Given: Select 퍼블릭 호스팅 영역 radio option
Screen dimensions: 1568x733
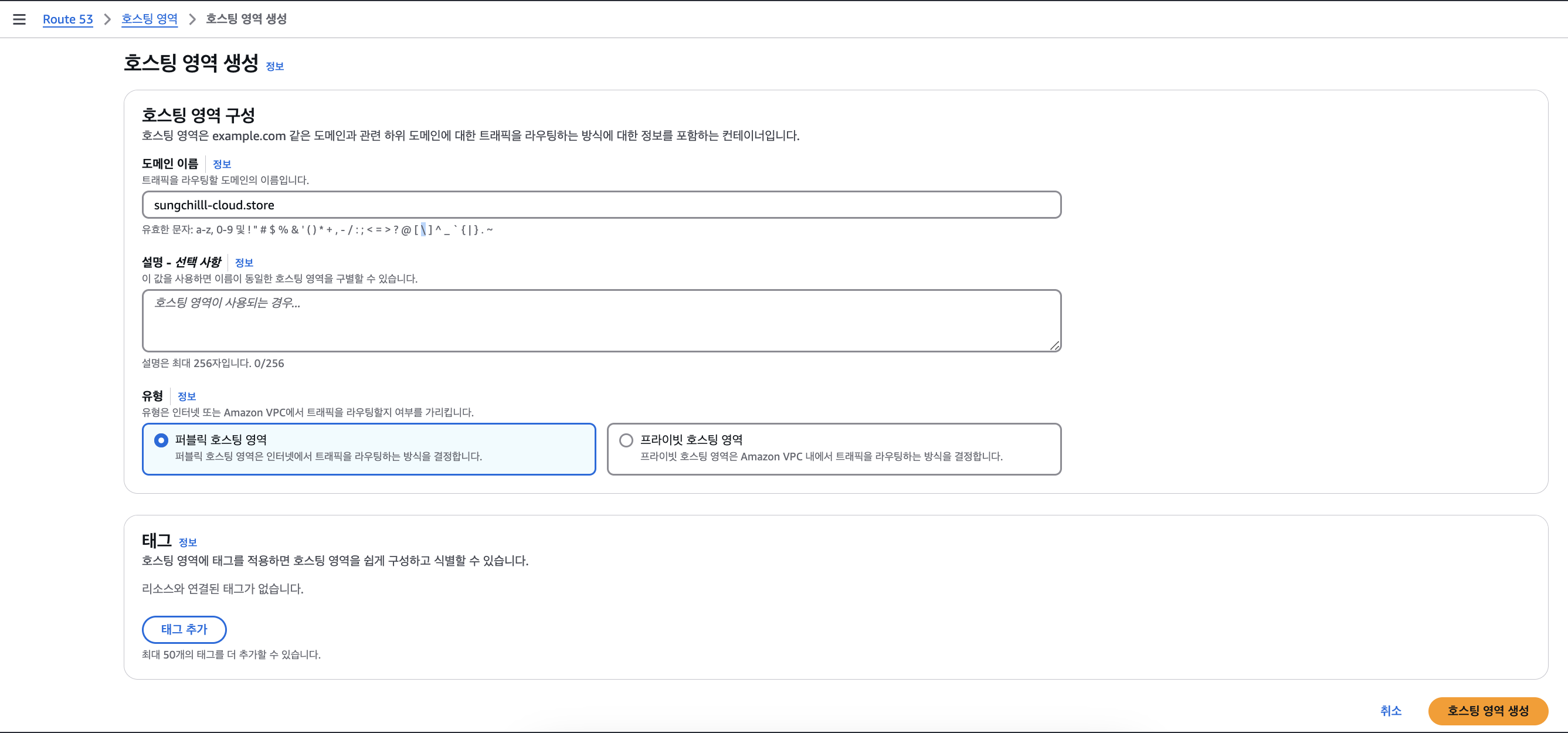Looking at the screenshot, I should tap(161, 440).
